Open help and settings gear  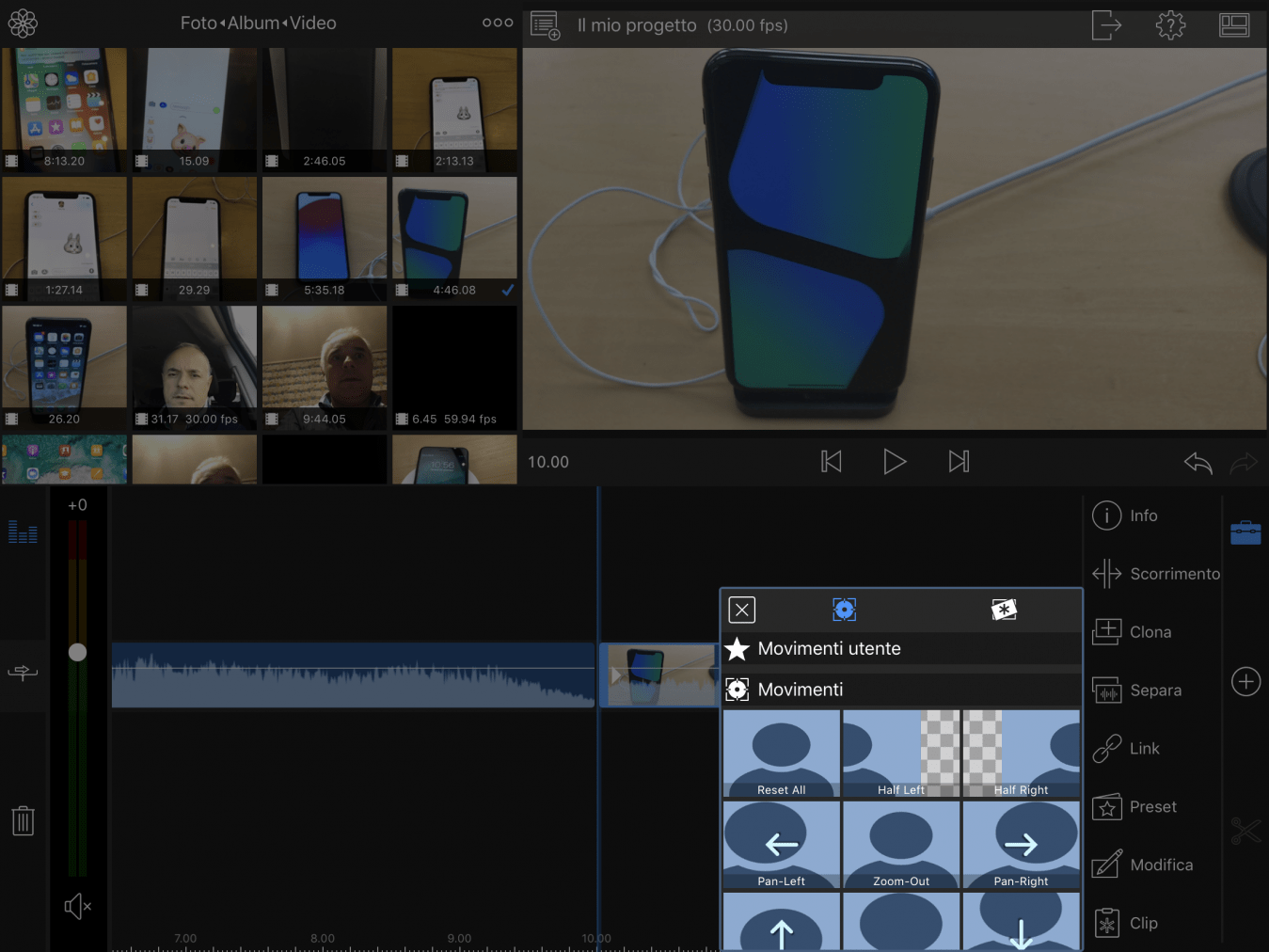(1170, 25)
